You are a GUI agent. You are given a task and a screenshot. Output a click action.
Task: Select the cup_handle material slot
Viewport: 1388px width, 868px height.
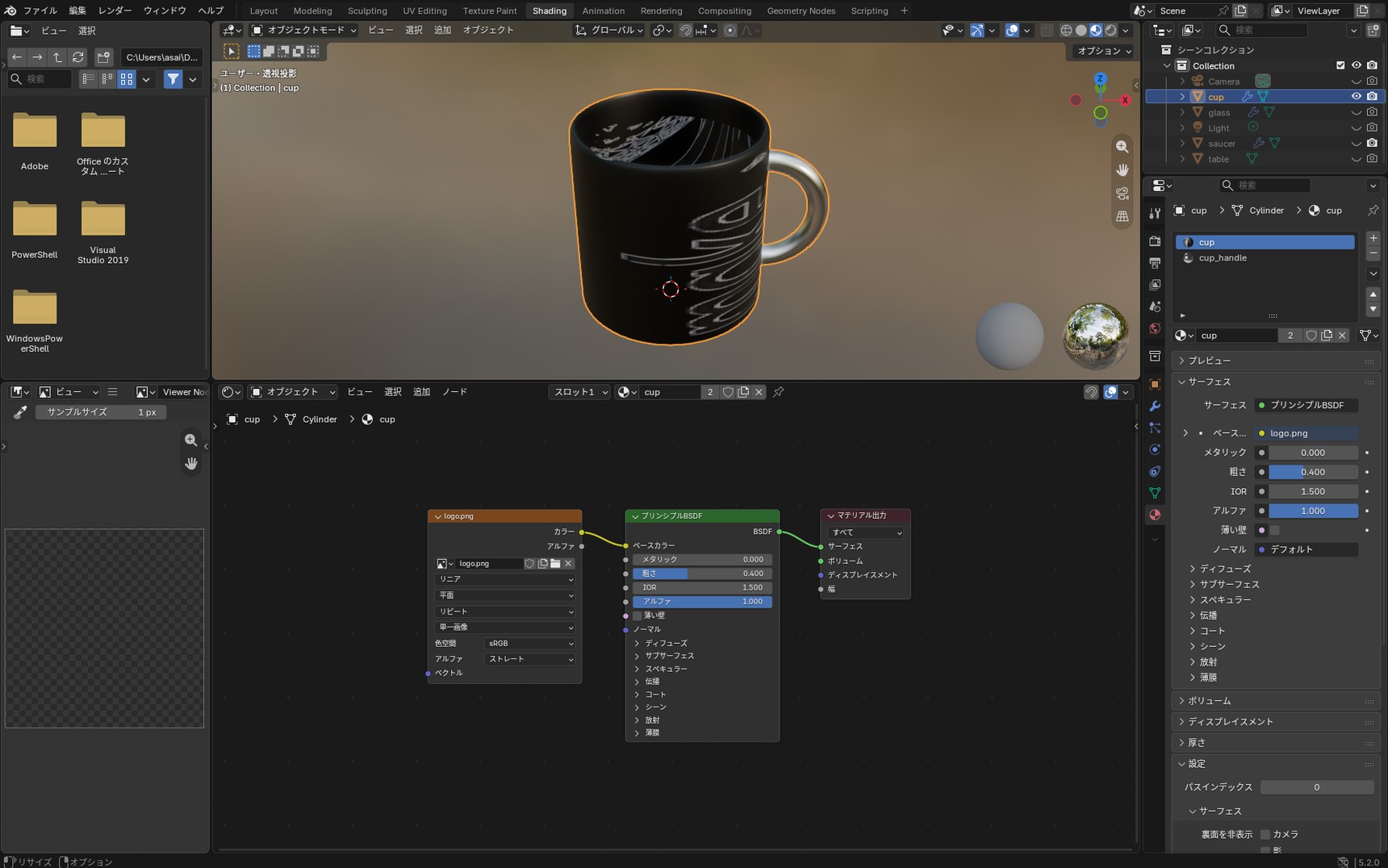(x=1265, y=258)
